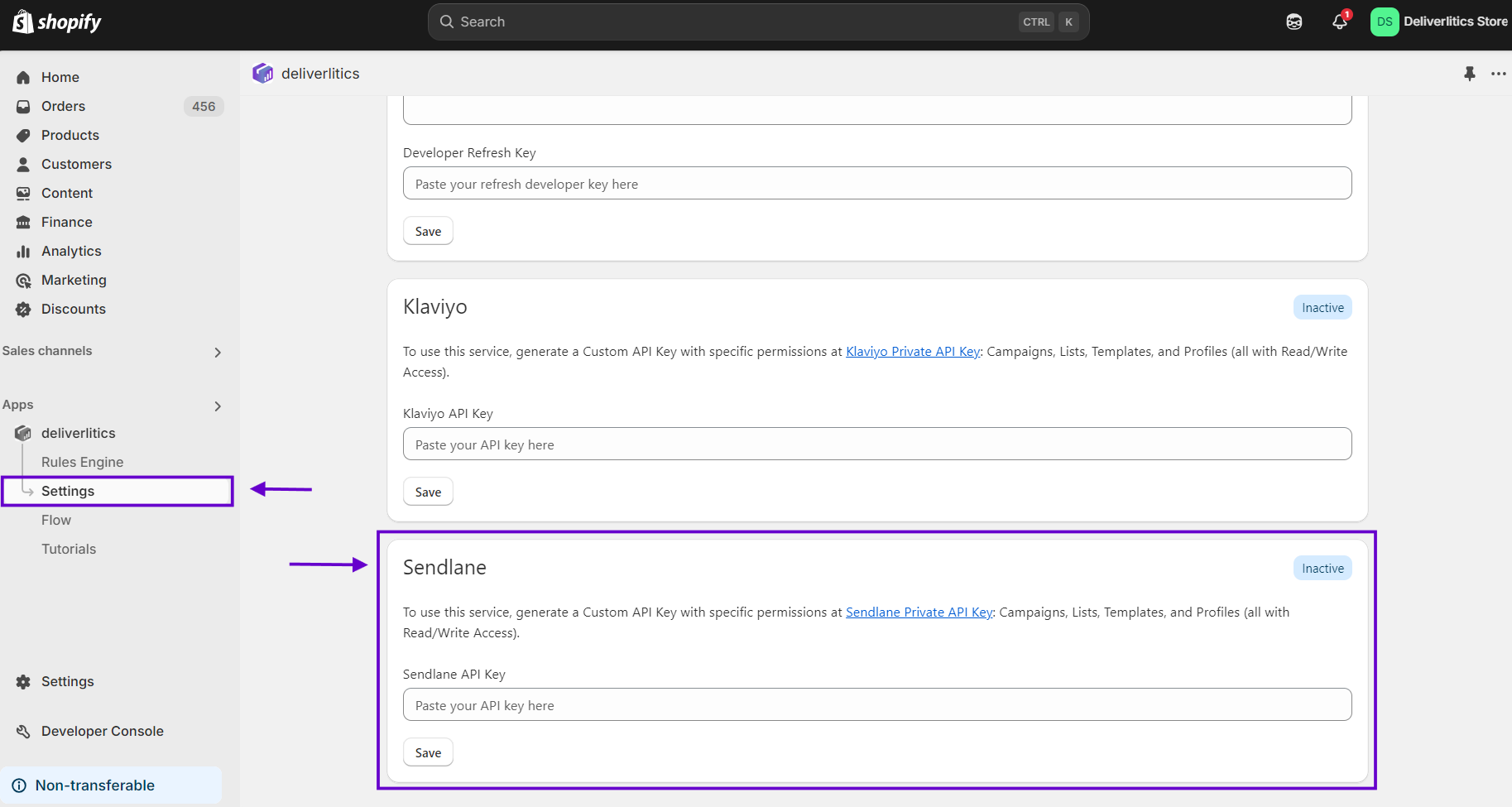The image size is (1512, 807).
Task: Focus the Developer Refresh Key field
Action: click(877, 184)
